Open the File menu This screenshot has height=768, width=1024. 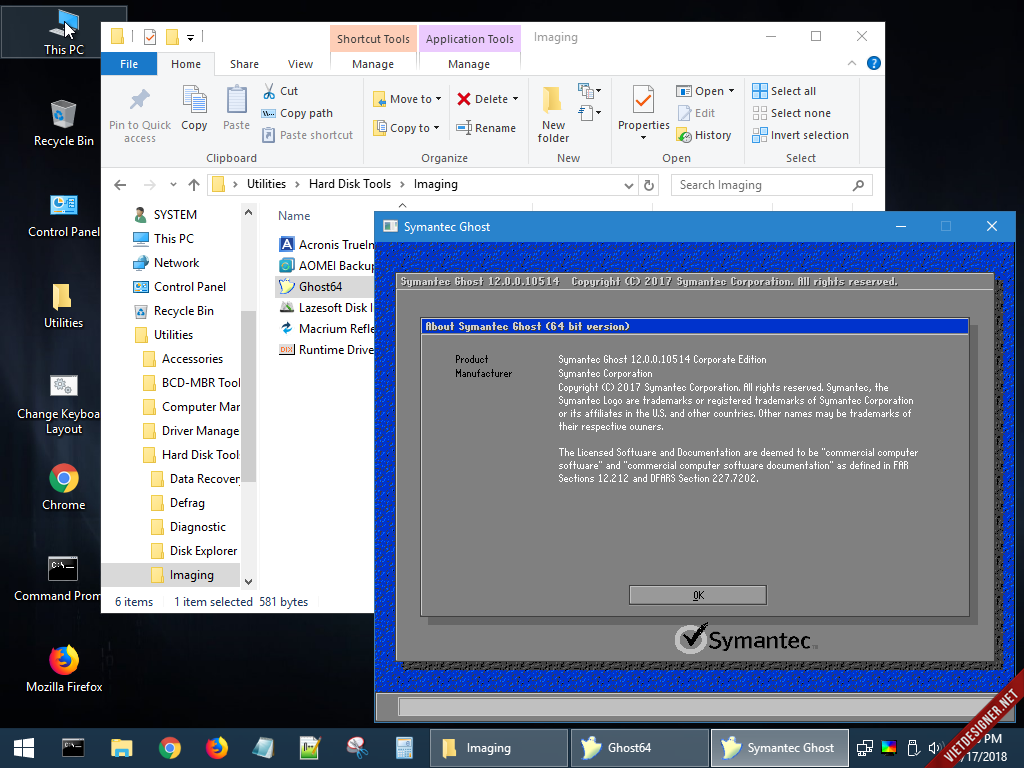(129, 63)
